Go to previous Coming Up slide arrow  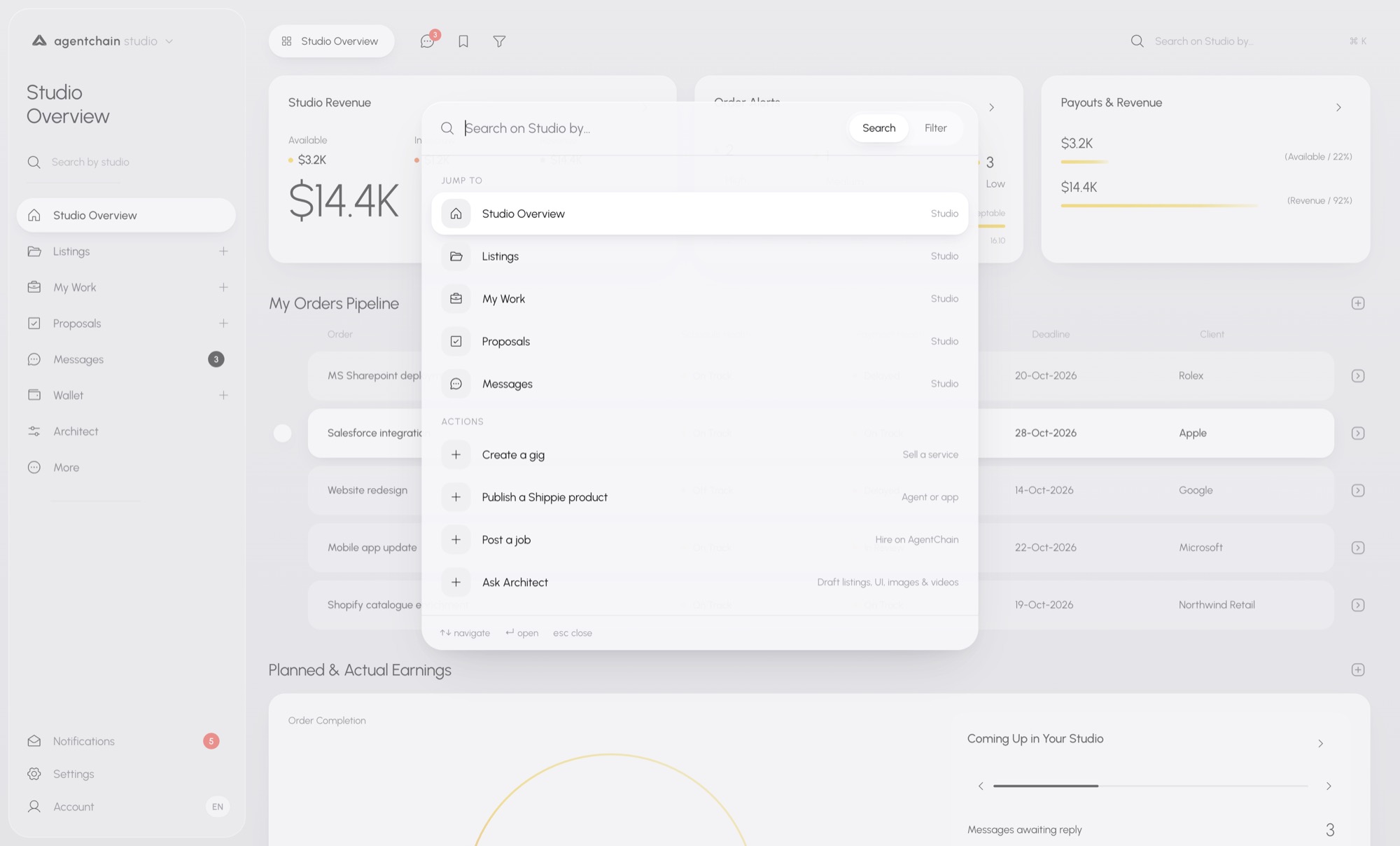point(981,786)
